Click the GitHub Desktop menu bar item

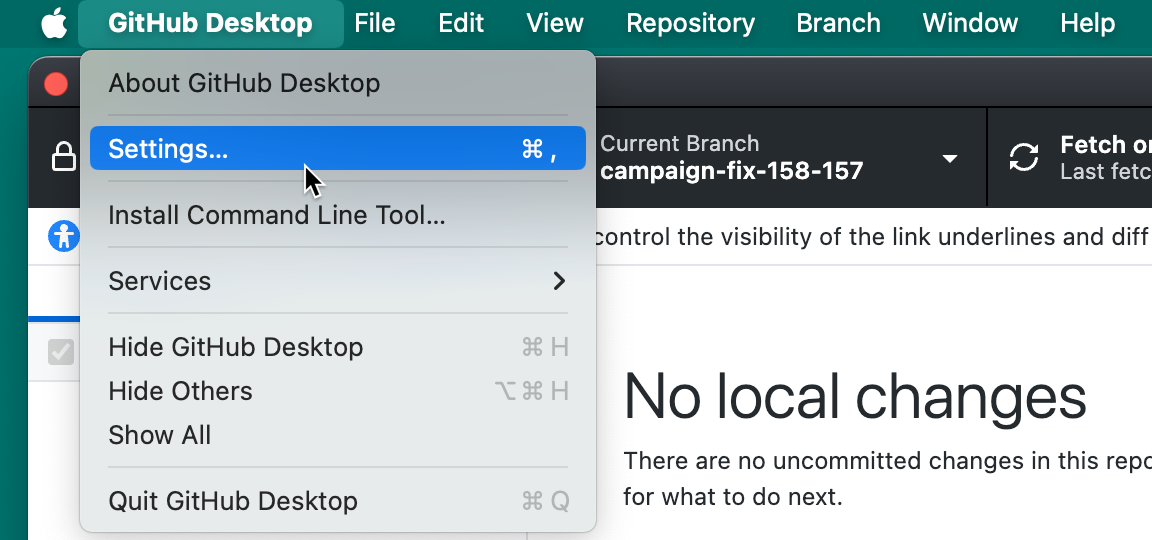(210, 24)
